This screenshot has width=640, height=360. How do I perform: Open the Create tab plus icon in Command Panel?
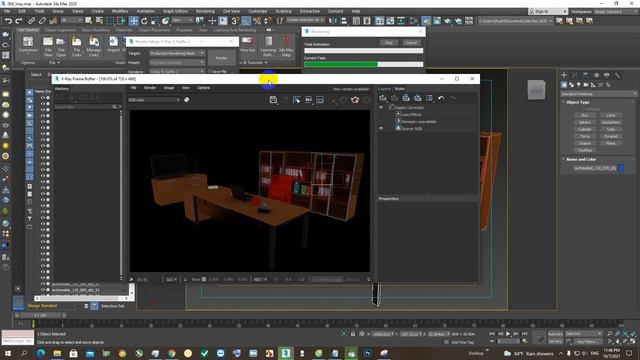pos(564,75)
